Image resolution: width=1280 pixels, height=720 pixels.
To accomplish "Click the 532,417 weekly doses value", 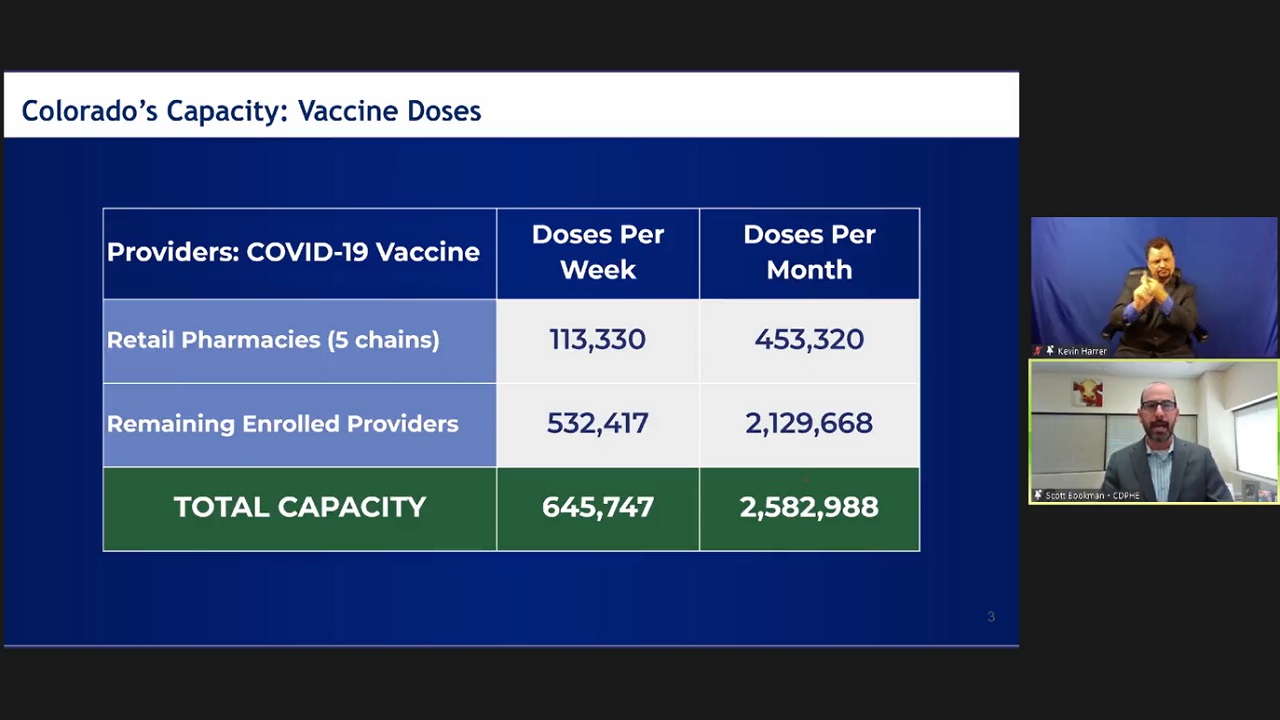I will pyautogui.click(x=598, y=424).
